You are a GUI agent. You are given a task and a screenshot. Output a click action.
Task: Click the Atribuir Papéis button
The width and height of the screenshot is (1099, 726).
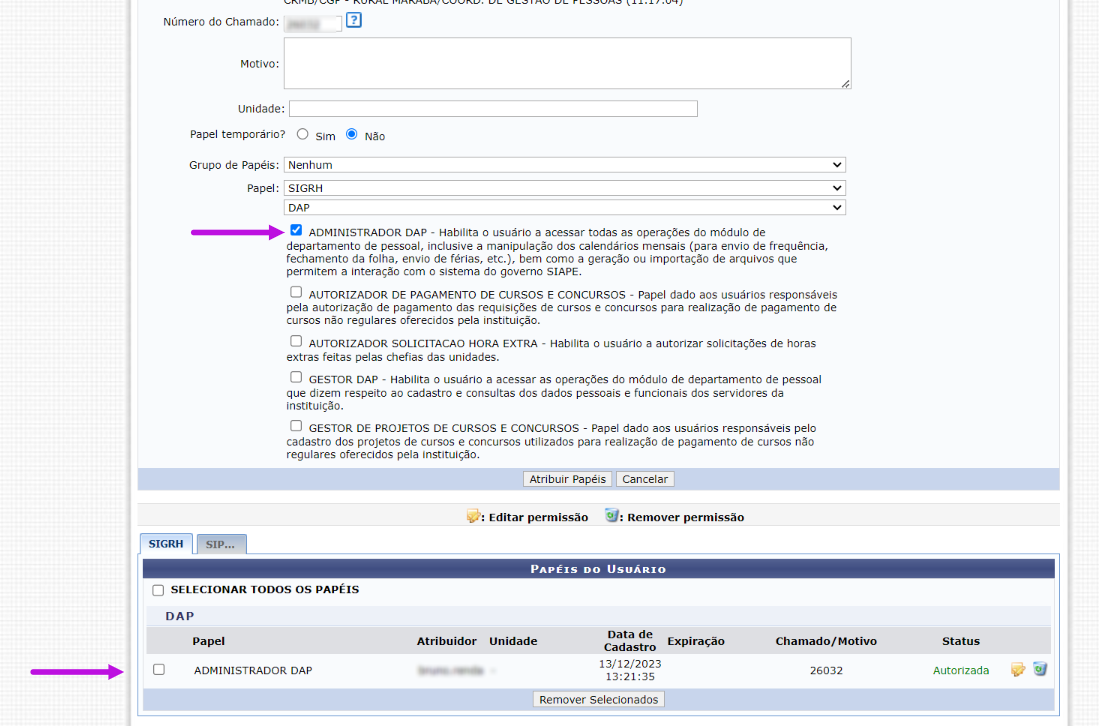tap(568, 479)
